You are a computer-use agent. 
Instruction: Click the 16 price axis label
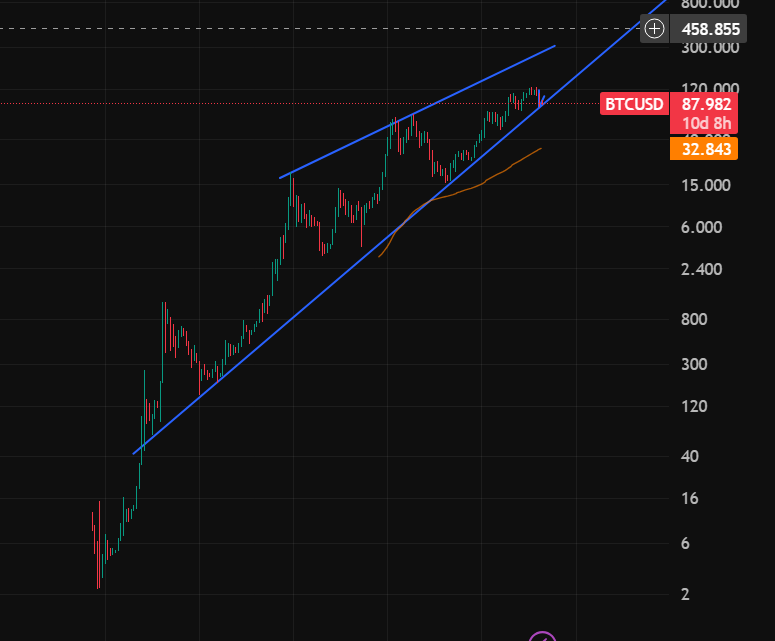(x=690, y=498)
